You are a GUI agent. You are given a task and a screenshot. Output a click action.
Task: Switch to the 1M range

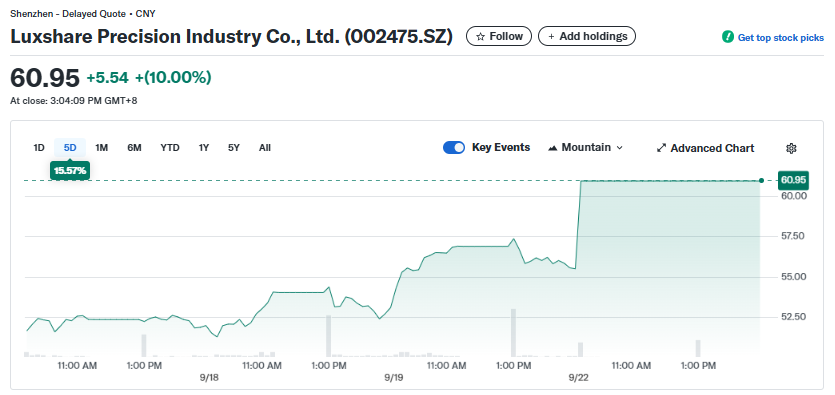[x=102, y=148]
